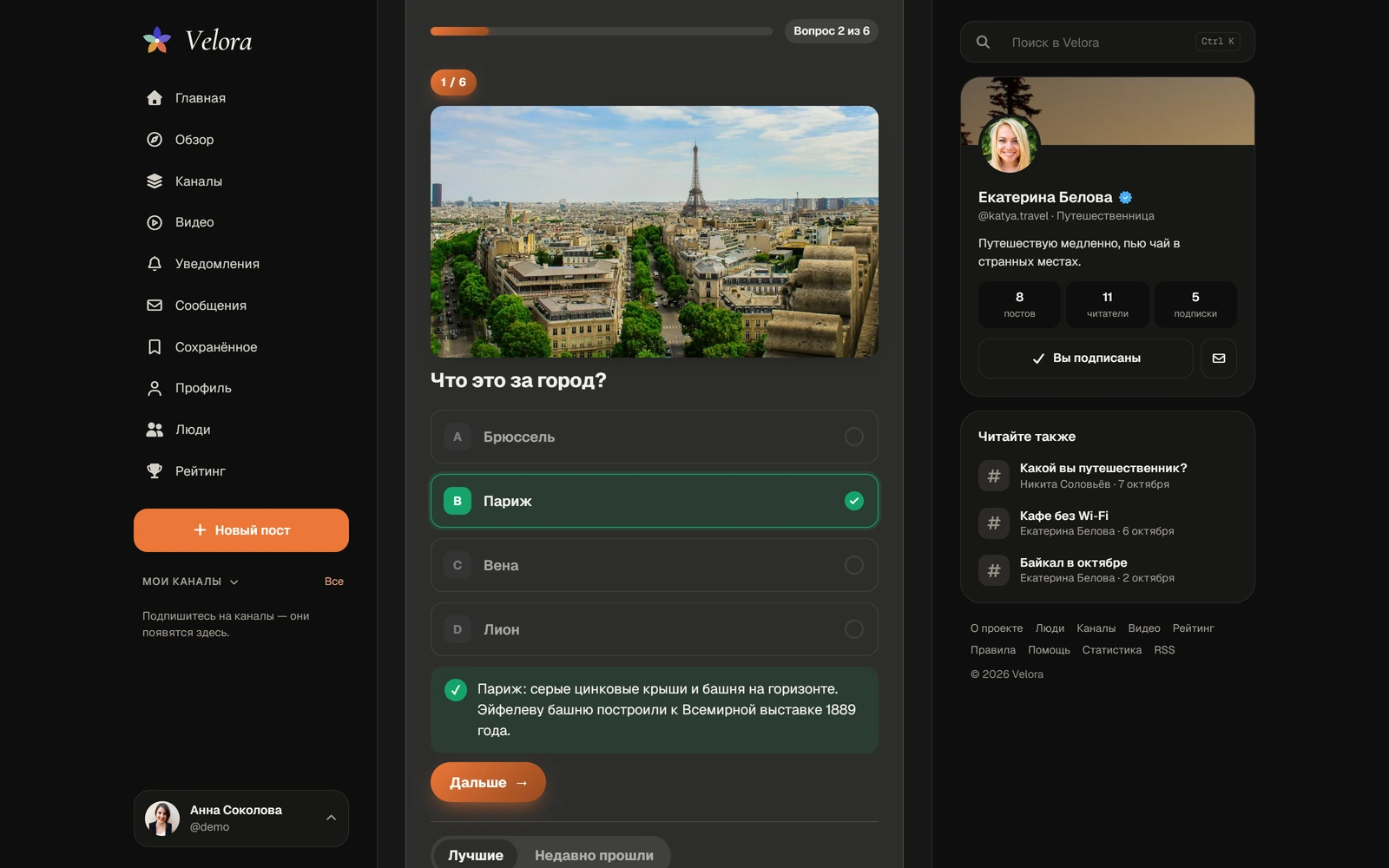The image size is (1389, 868).
Task: Open the Статистика footer link
Action: pyautogui.click(x=1111, y=650)
